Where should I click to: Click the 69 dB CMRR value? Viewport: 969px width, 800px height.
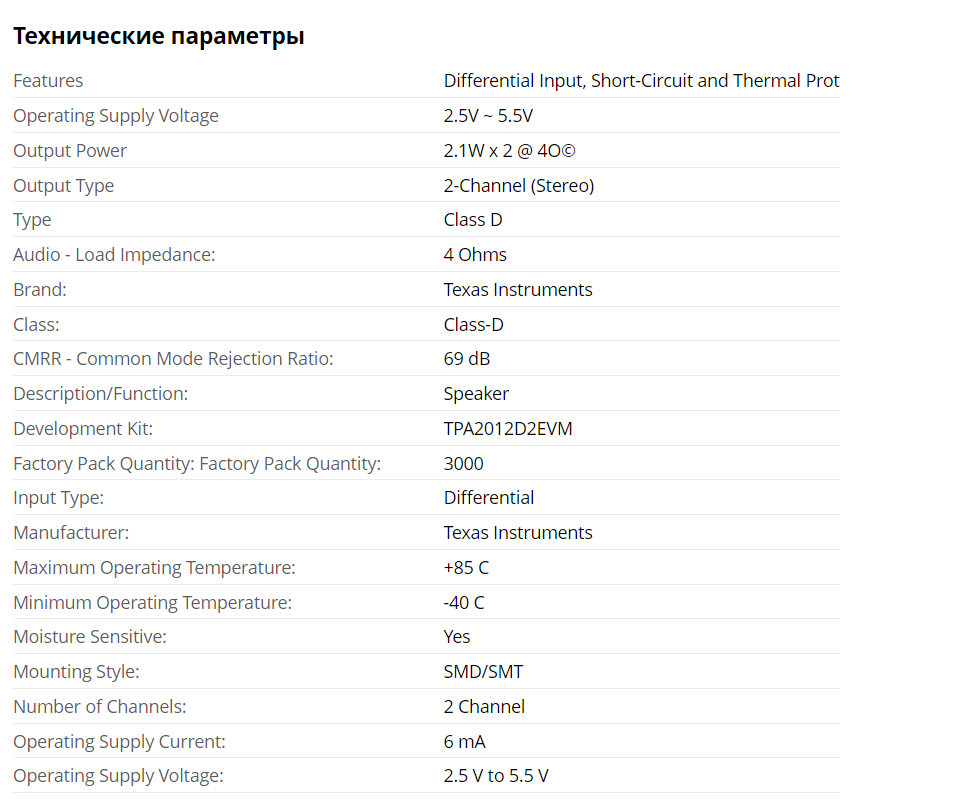pos(467,359)
